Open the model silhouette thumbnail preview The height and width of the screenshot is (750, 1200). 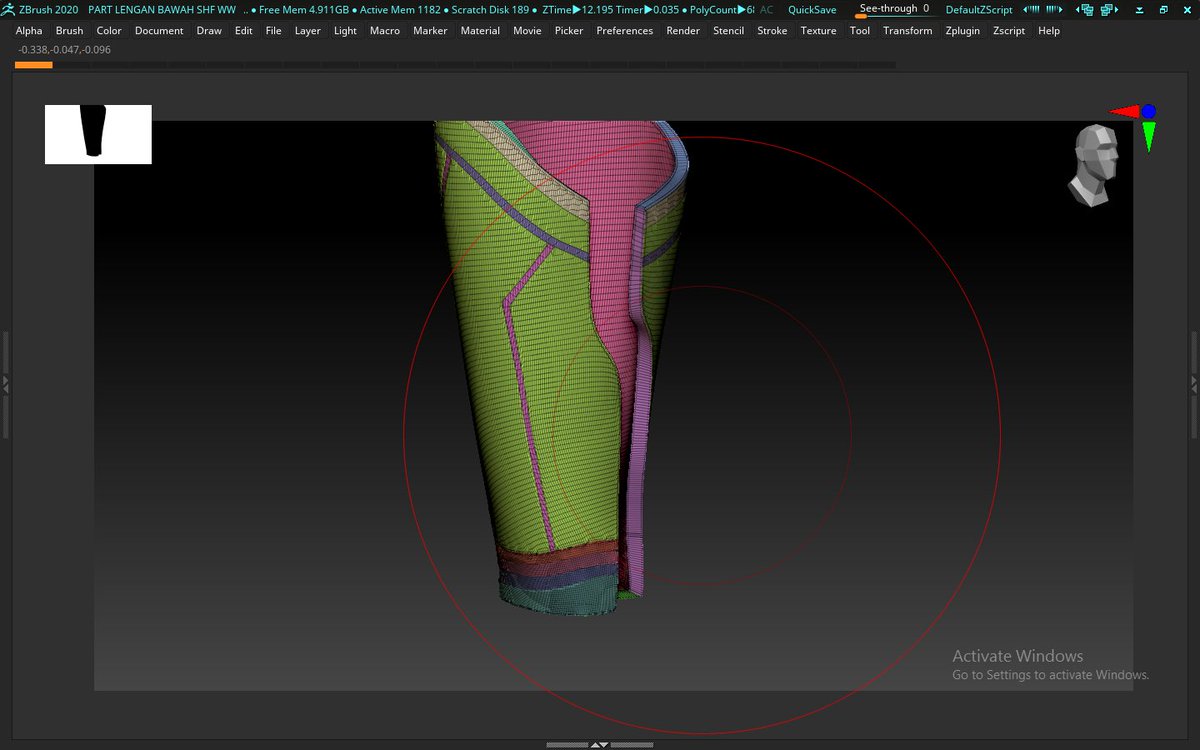[x=98, y=134]
